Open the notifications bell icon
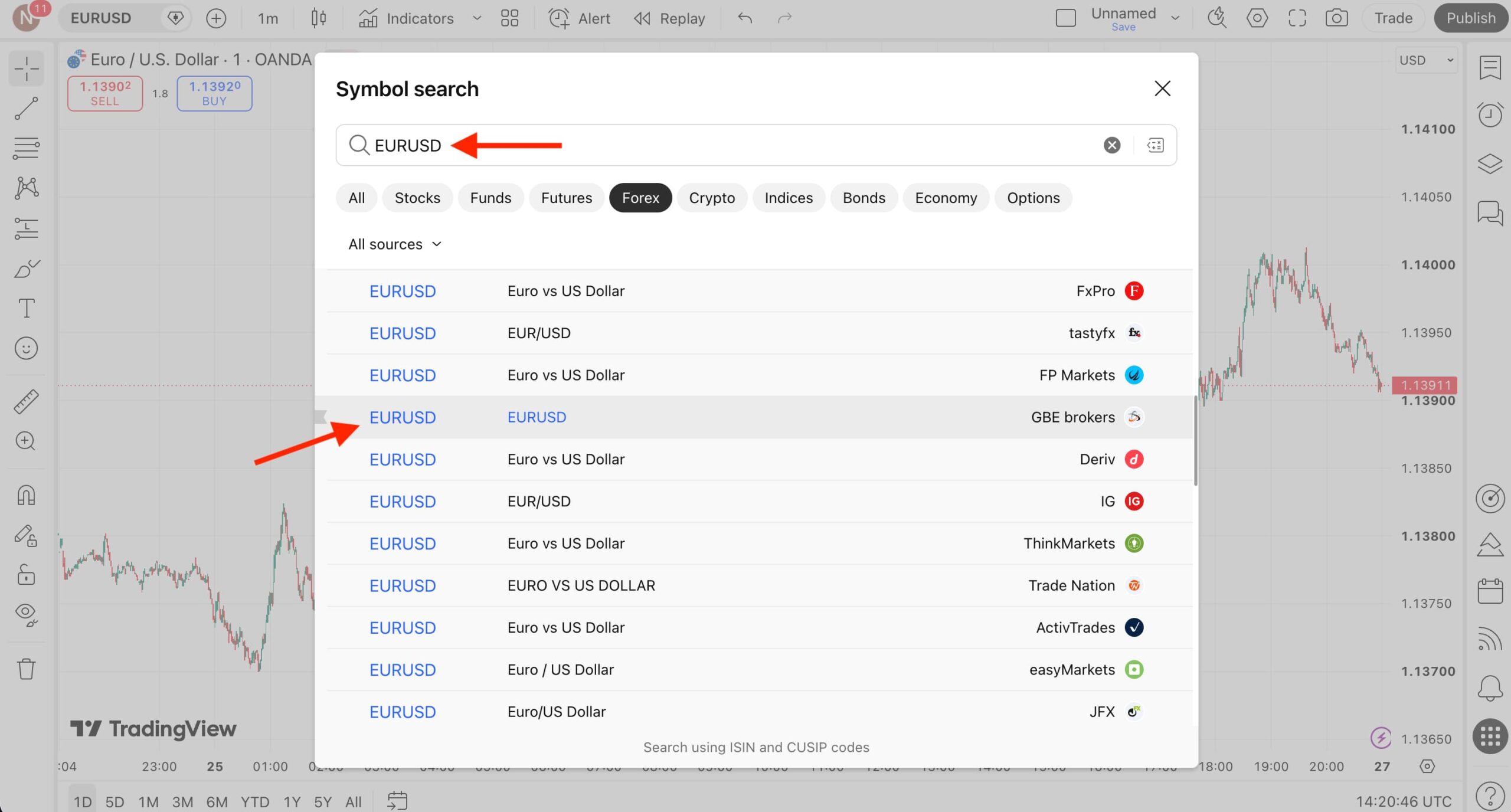This screenshot has width=1511, height=812. pos(1490,688)
